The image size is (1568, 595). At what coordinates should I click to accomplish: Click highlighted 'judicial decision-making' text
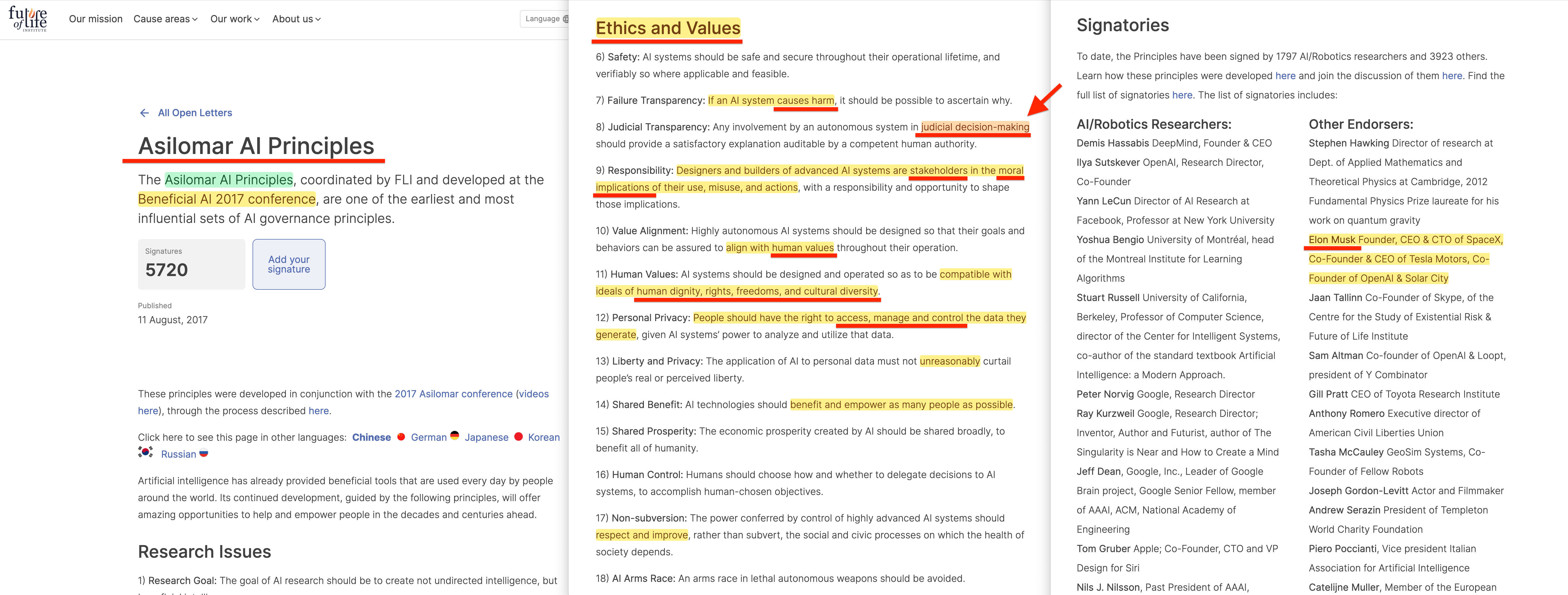(975, 127)
